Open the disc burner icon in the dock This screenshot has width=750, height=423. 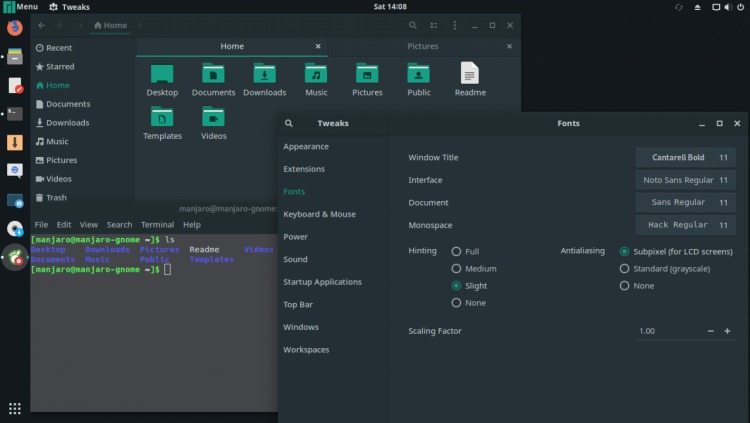click(15, 229)
